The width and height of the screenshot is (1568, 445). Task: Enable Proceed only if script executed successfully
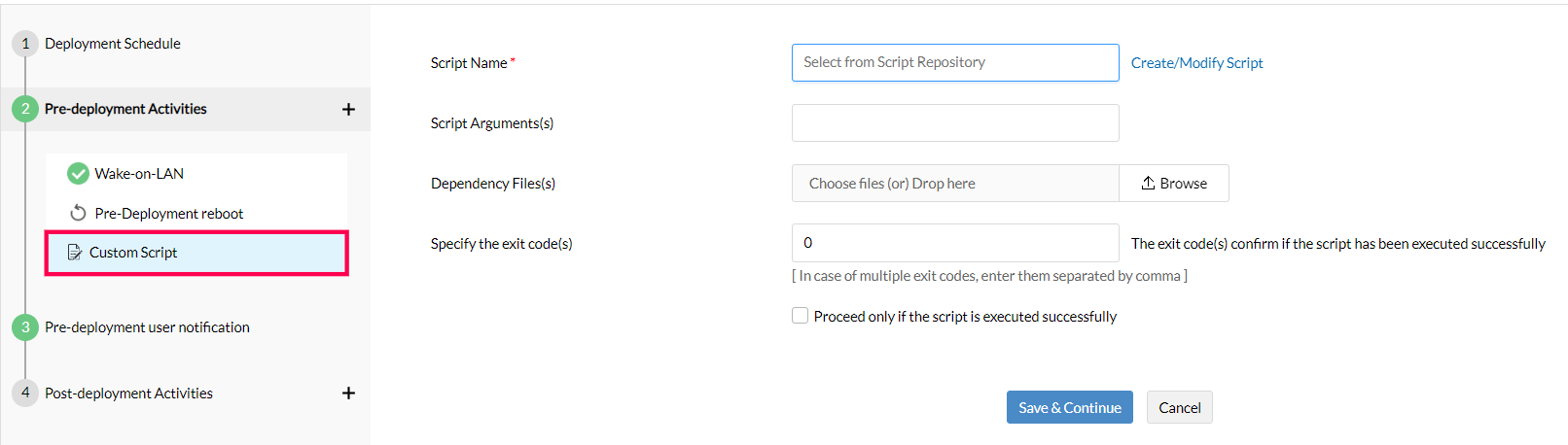801,316
